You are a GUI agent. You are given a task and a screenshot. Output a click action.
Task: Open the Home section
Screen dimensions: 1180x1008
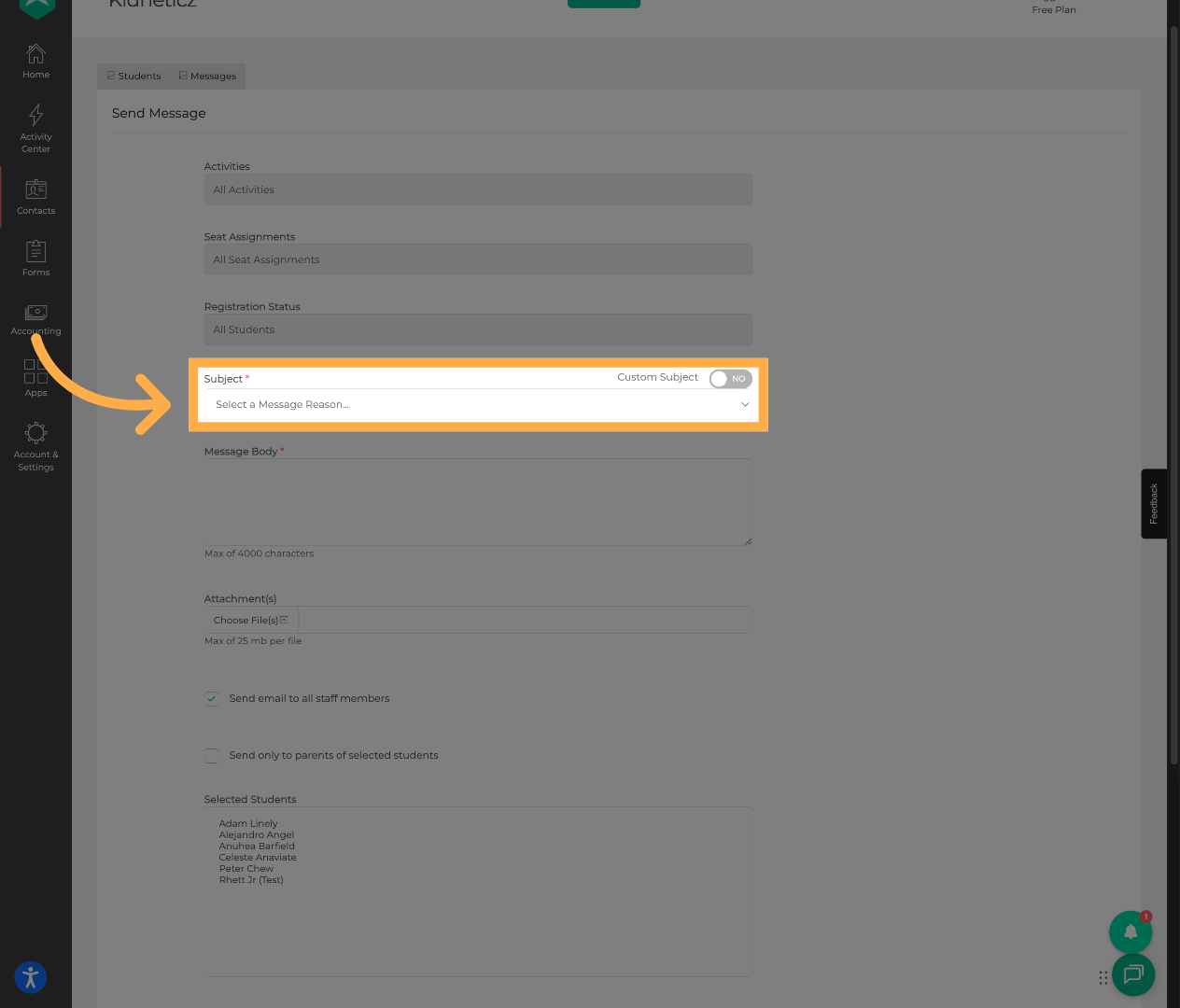pyautogui.click(x=35, y=61)
